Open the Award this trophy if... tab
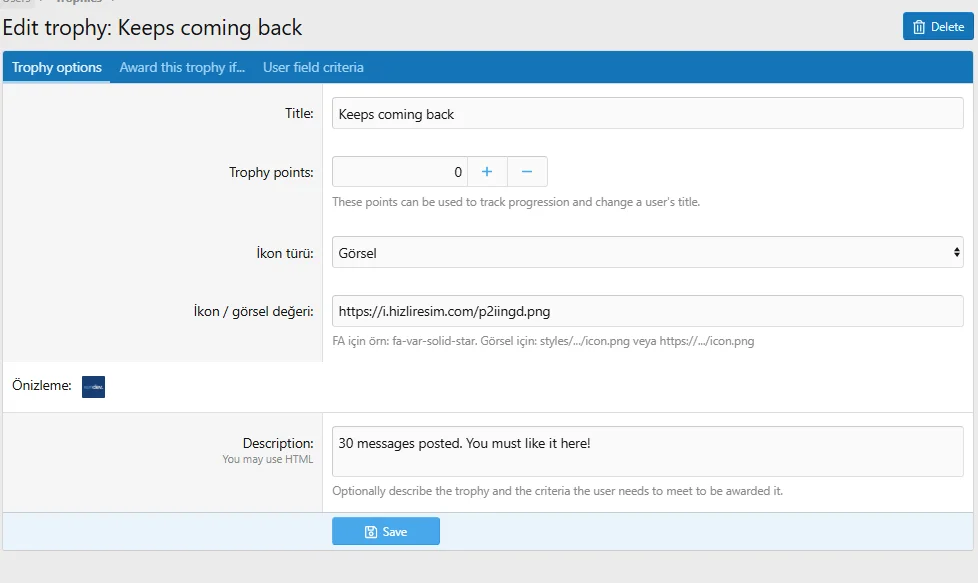978x583 pixels. pos(182,68)
